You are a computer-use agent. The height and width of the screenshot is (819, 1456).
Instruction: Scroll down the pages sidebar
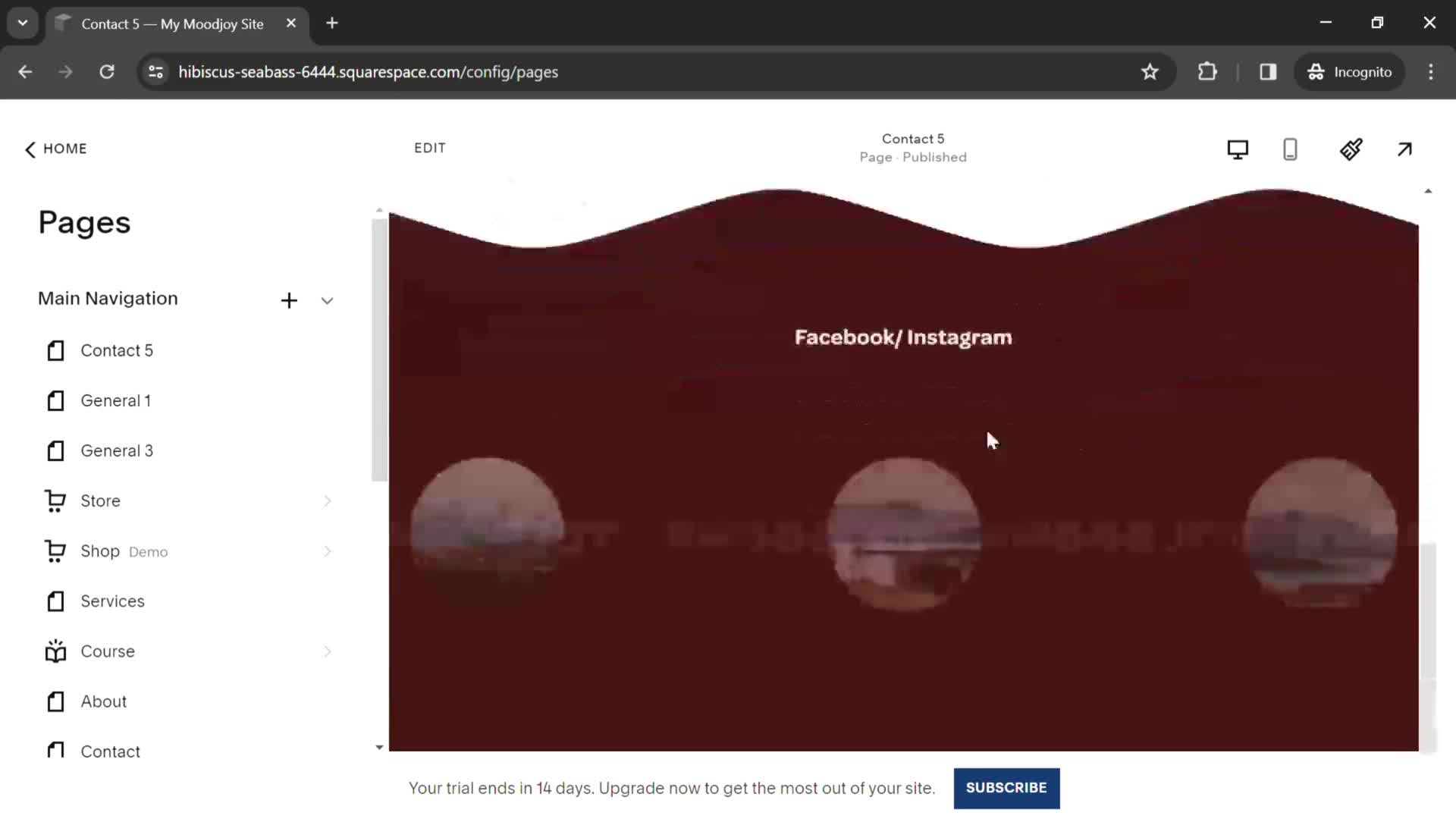coord(378,747)
